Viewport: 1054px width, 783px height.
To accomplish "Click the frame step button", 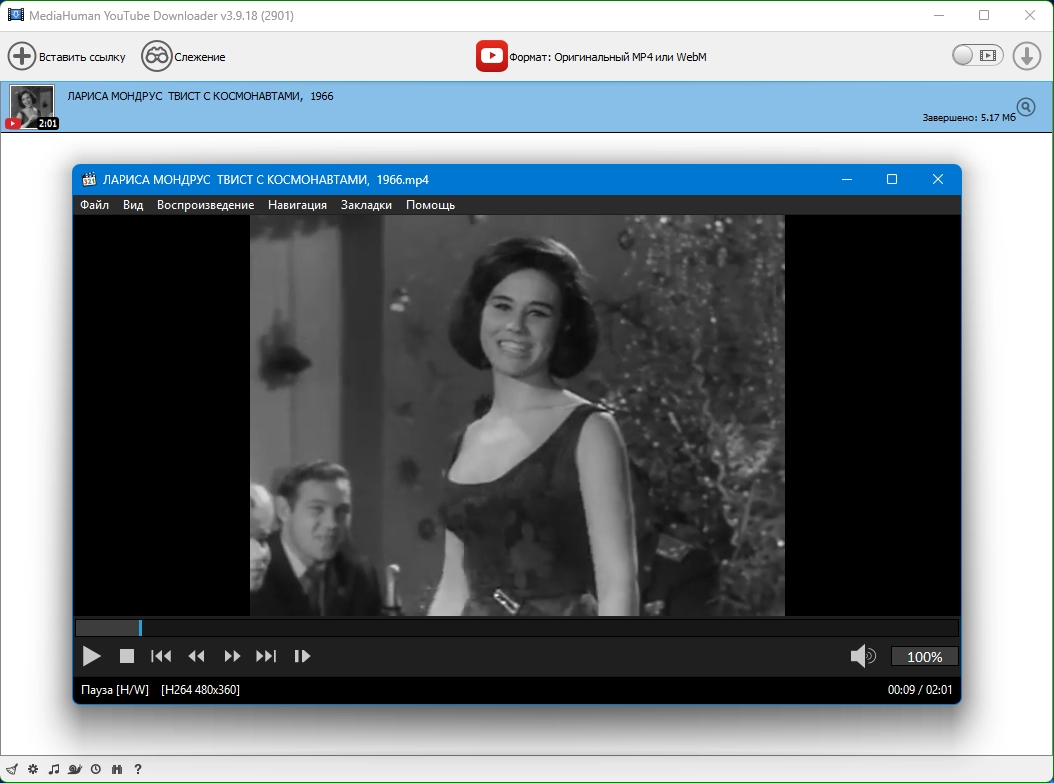I will 302,656.
